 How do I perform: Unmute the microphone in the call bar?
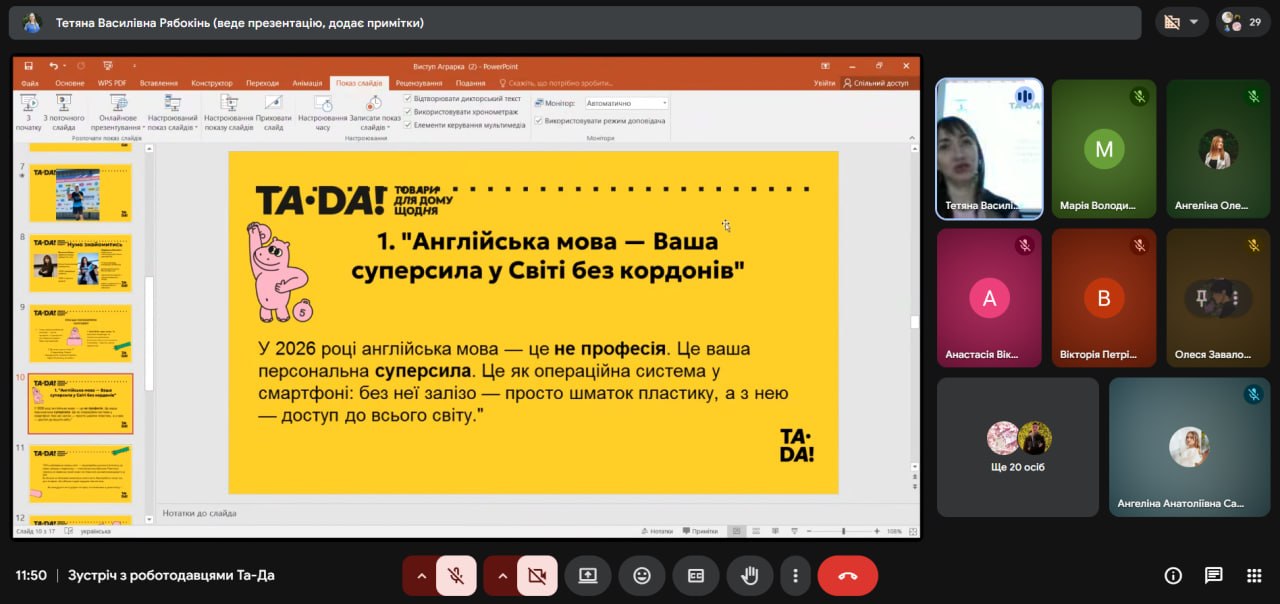pos(456,576)
